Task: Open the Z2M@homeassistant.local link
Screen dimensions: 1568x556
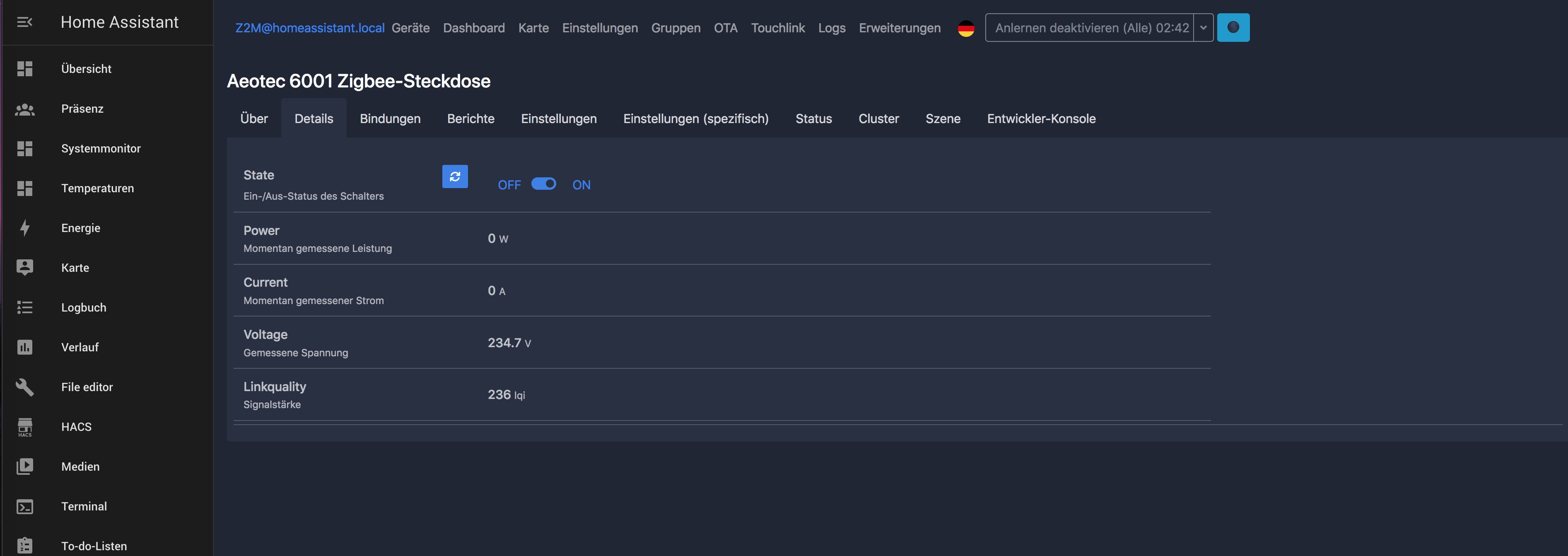Action: (x=309, y=28)
